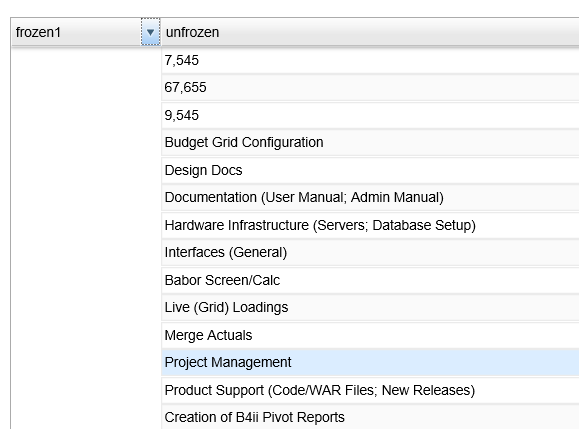Select the Live (Grid) Loadings row
This screenshot has height=429, width=579.
370,308
